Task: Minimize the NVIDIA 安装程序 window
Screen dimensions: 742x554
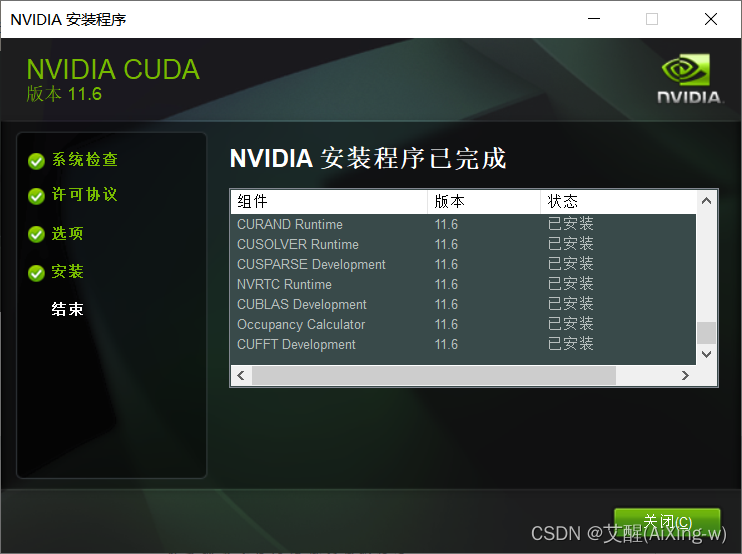Action: tap(594, 19)
